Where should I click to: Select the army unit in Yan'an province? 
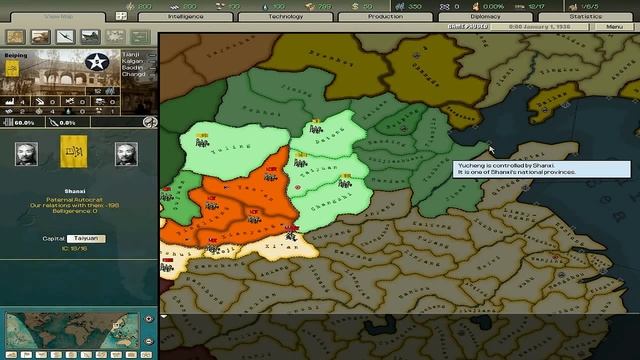[270, 175]
